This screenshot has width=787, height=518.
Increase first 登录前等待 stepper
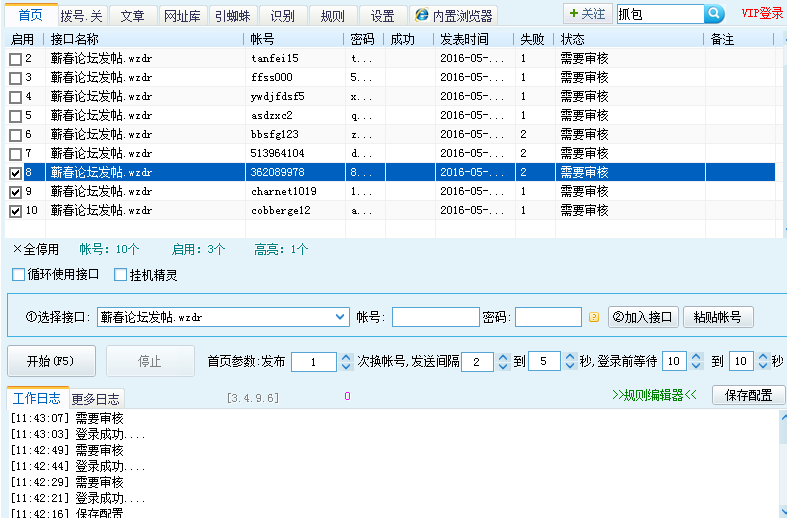(696, 357)
